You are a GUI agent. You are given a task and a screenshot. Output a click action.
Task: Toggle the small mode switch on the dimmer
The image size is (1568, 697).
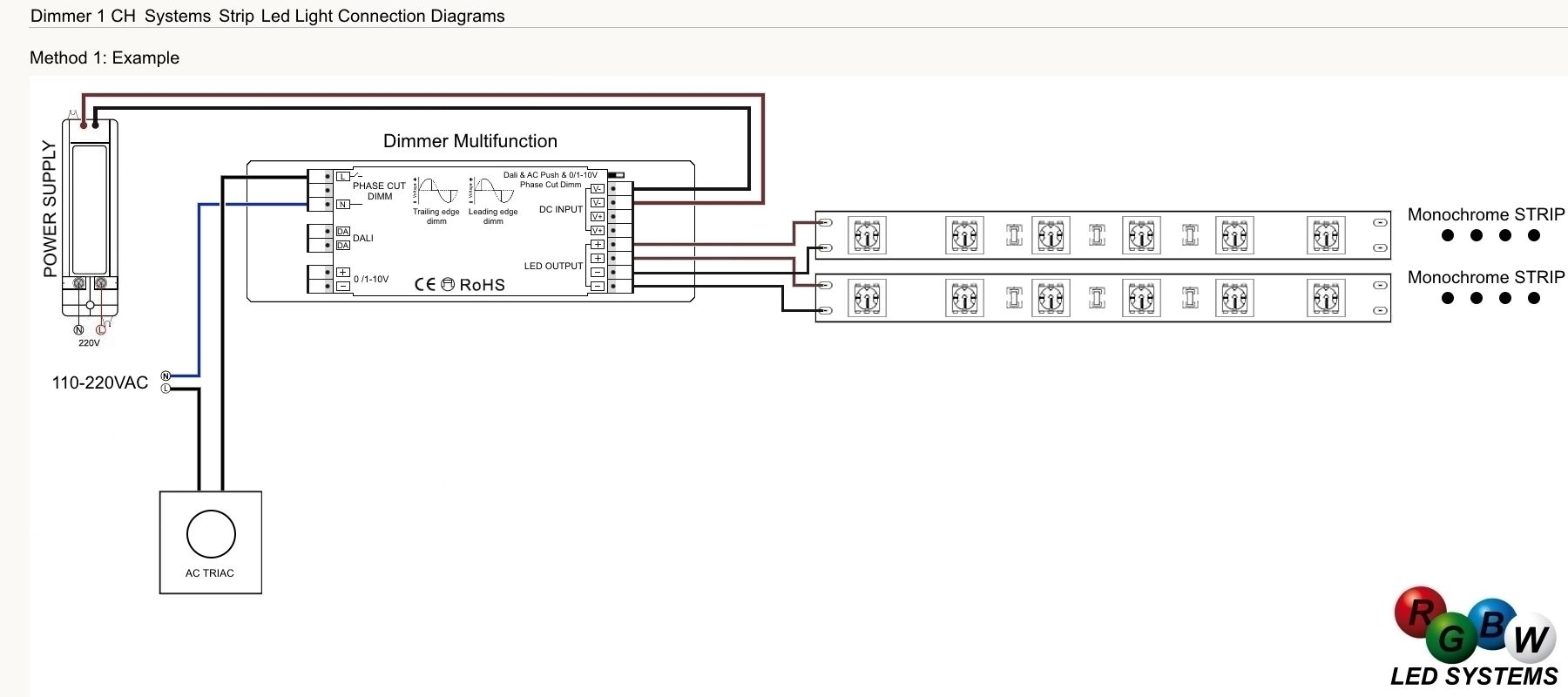pos(617,175)
